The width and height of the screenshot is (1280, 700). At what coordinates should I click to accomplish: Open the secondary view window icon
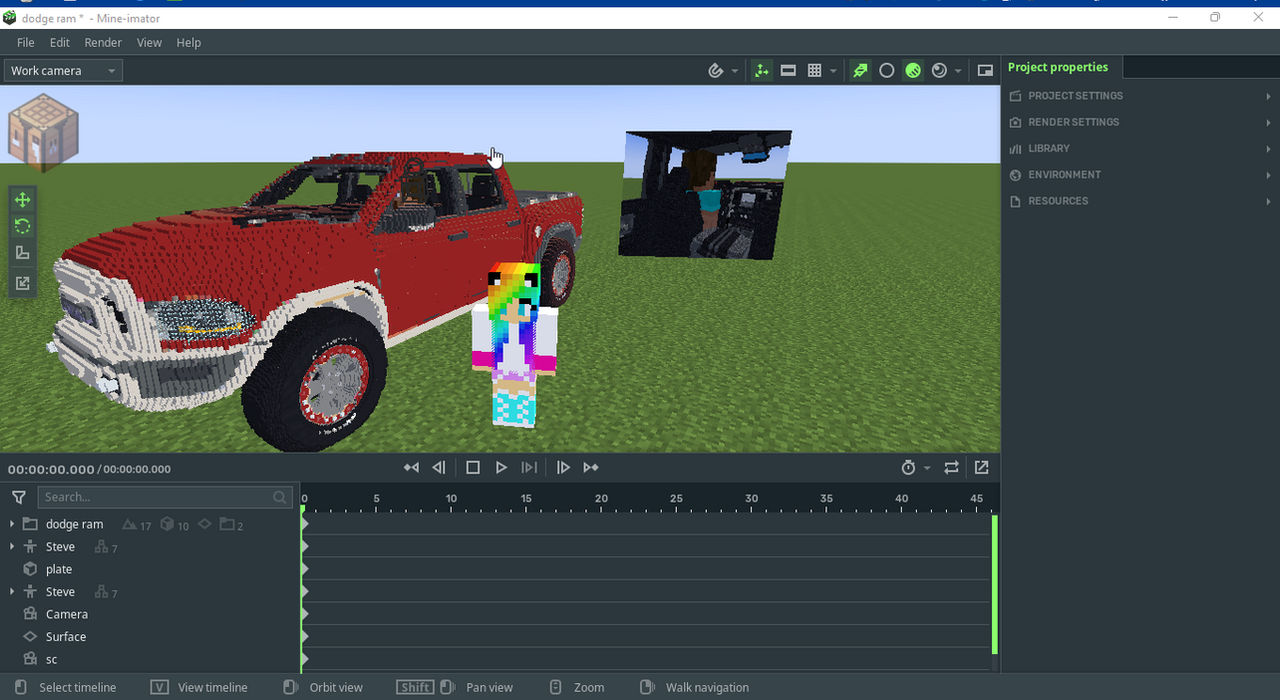[x=985, y=71]
